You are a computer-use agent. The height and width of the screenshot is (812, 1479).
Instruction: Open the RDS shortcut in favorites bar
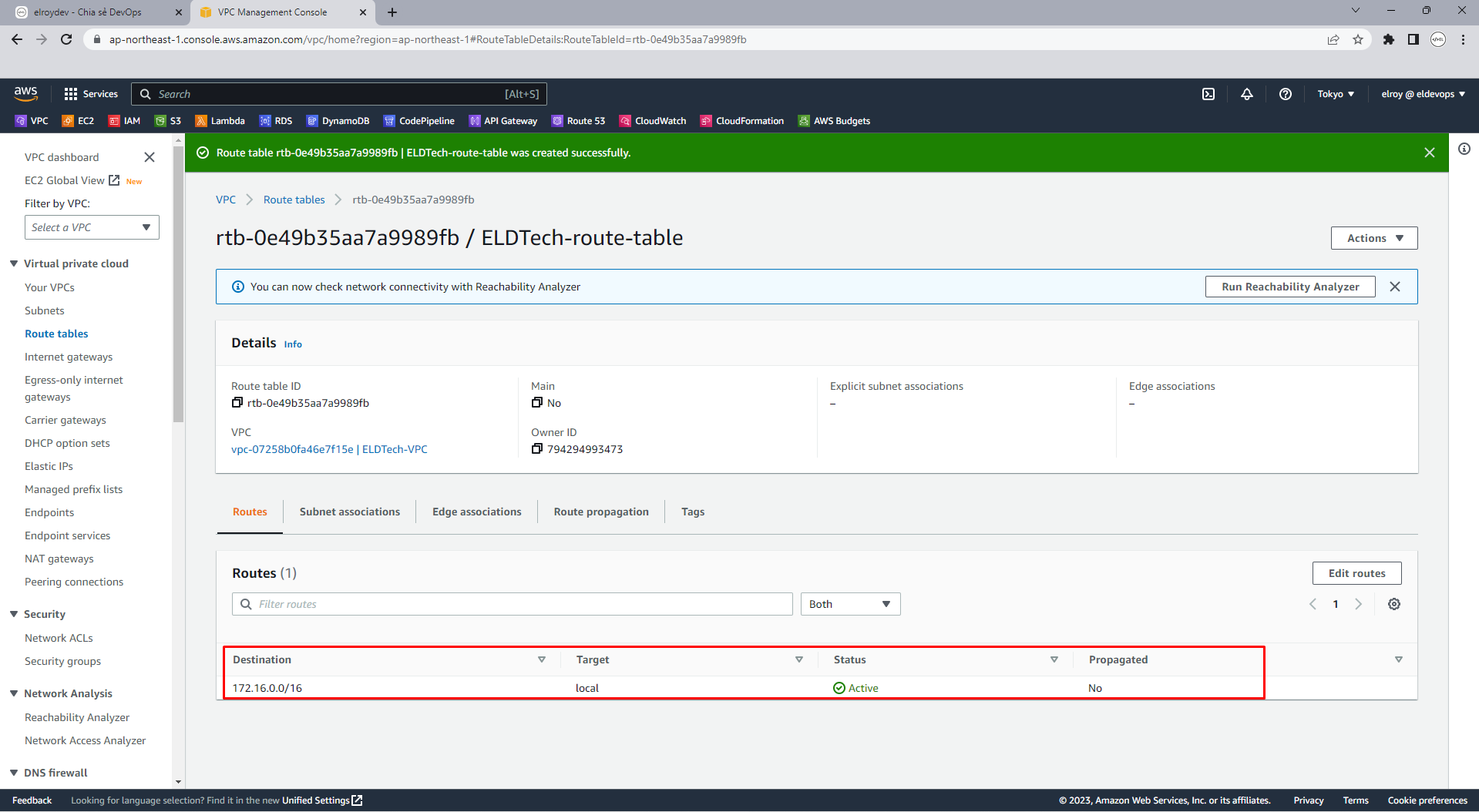pyautogui.click(x=276, y=121)
